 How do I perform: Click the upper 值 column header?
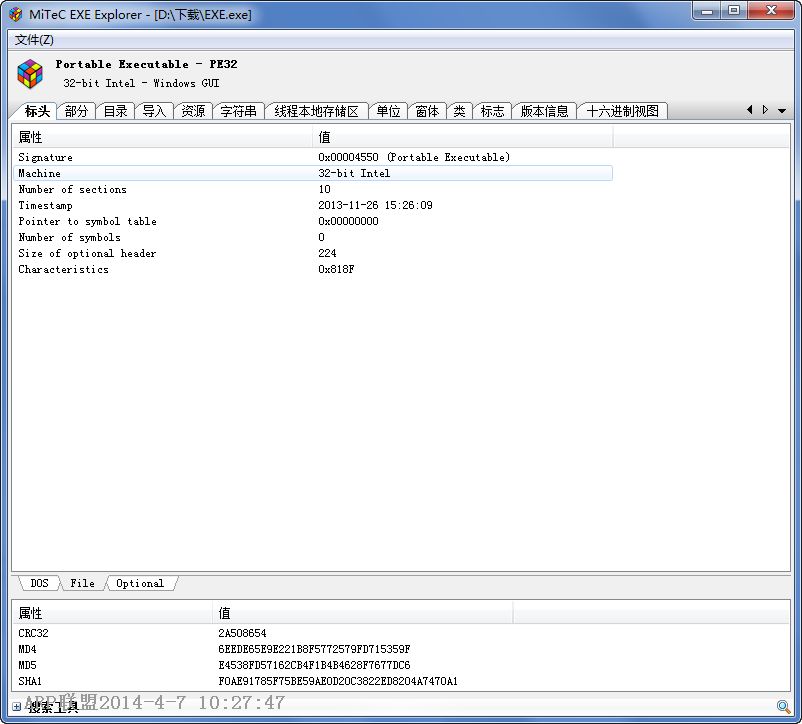point(462,137)
